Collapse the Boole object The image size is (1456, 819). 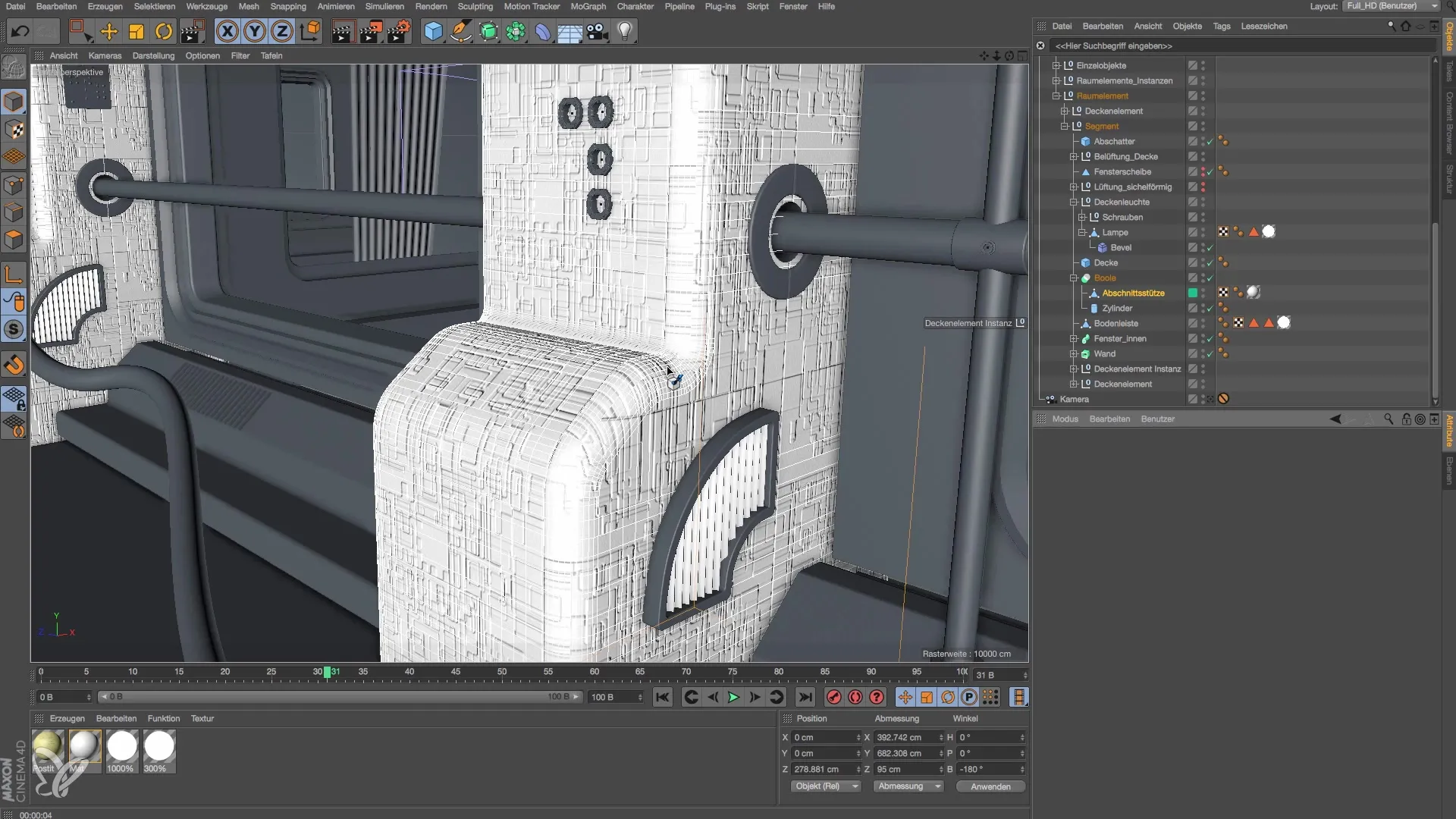[x=1074, y=278]
